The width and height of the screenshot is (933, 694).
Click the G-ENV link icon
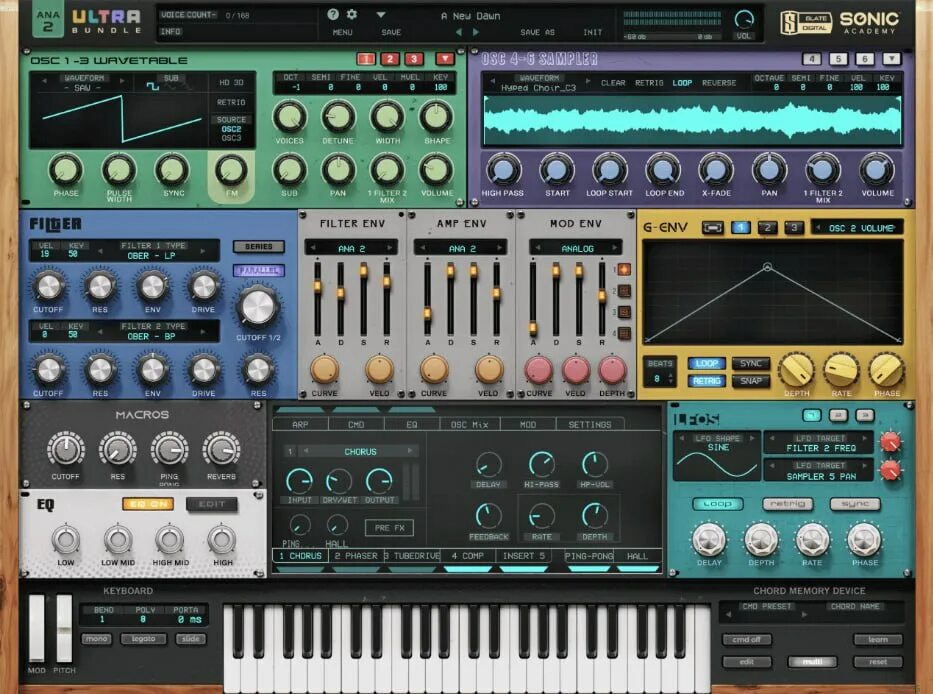point(712,227)
